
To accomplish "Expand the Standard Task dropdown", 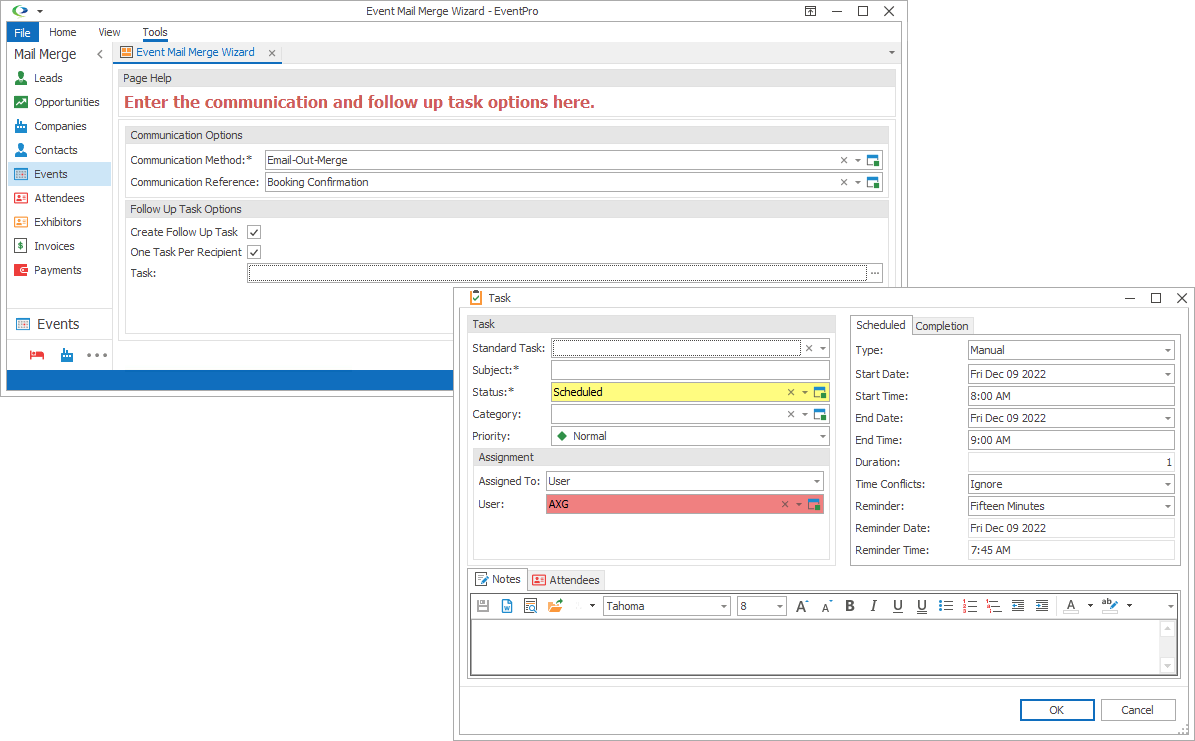I will coord(822,348).
